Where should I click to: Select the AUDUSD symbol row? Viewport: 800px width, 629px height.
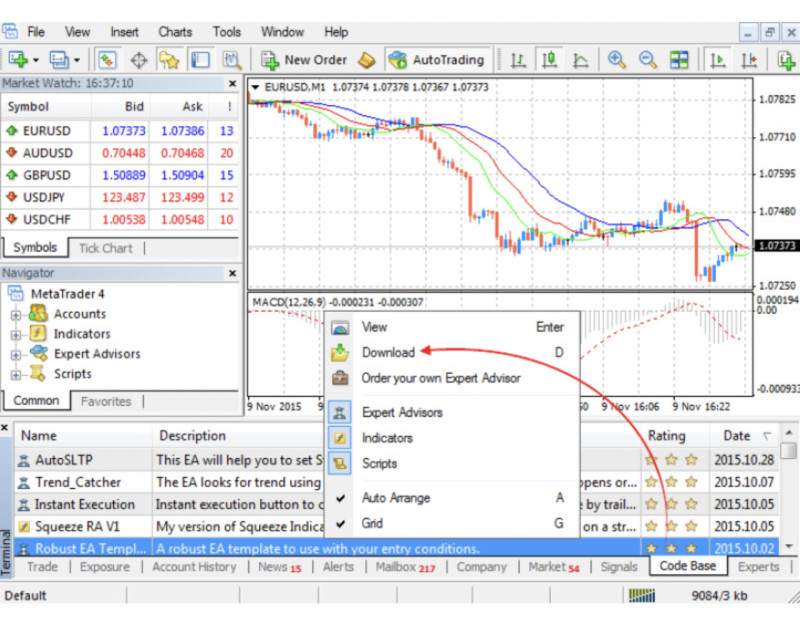119,153
